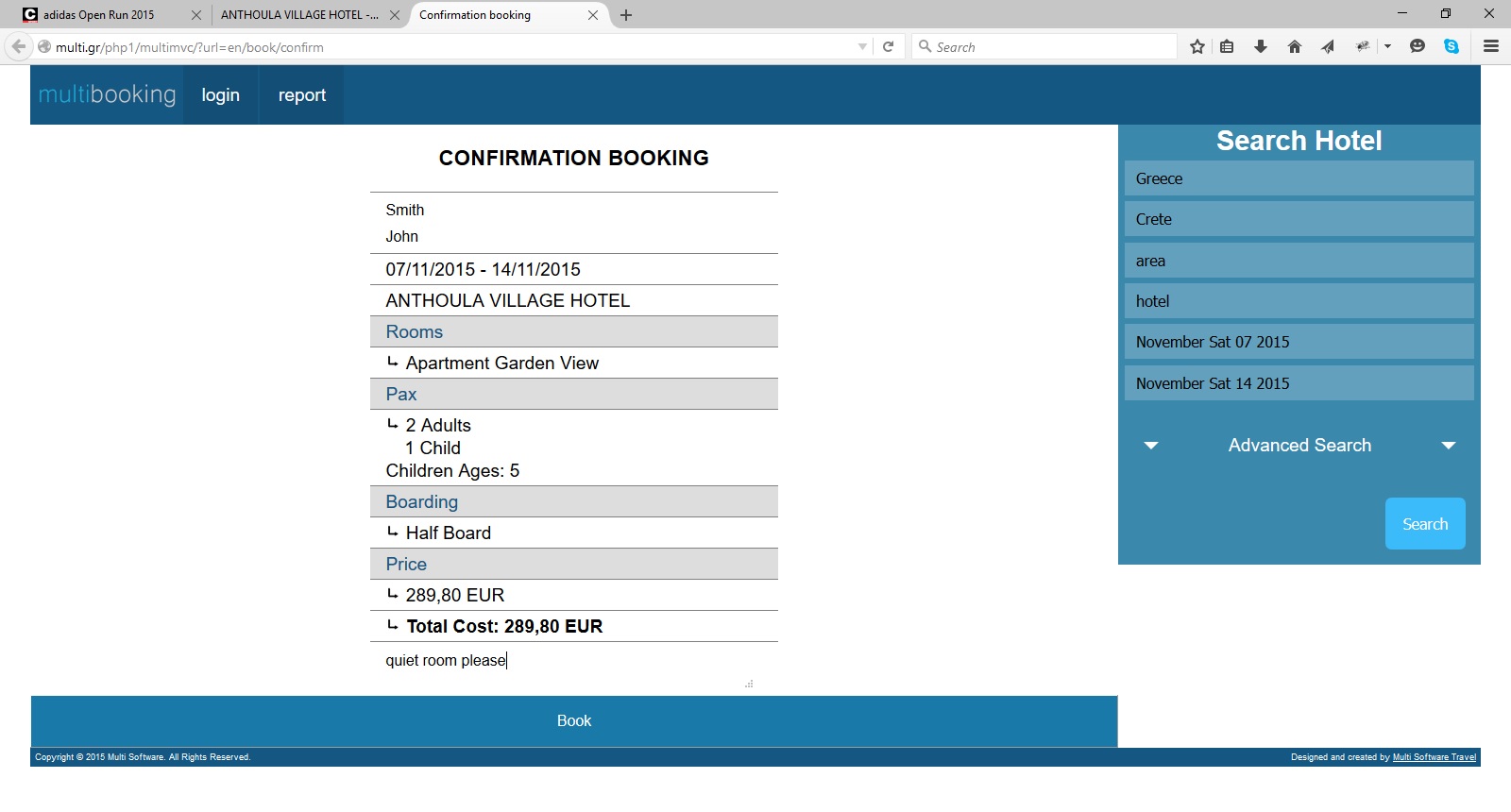Click the Apartment Garden View row
This screenshot has width=1511, height=812.
coord(574,363)
